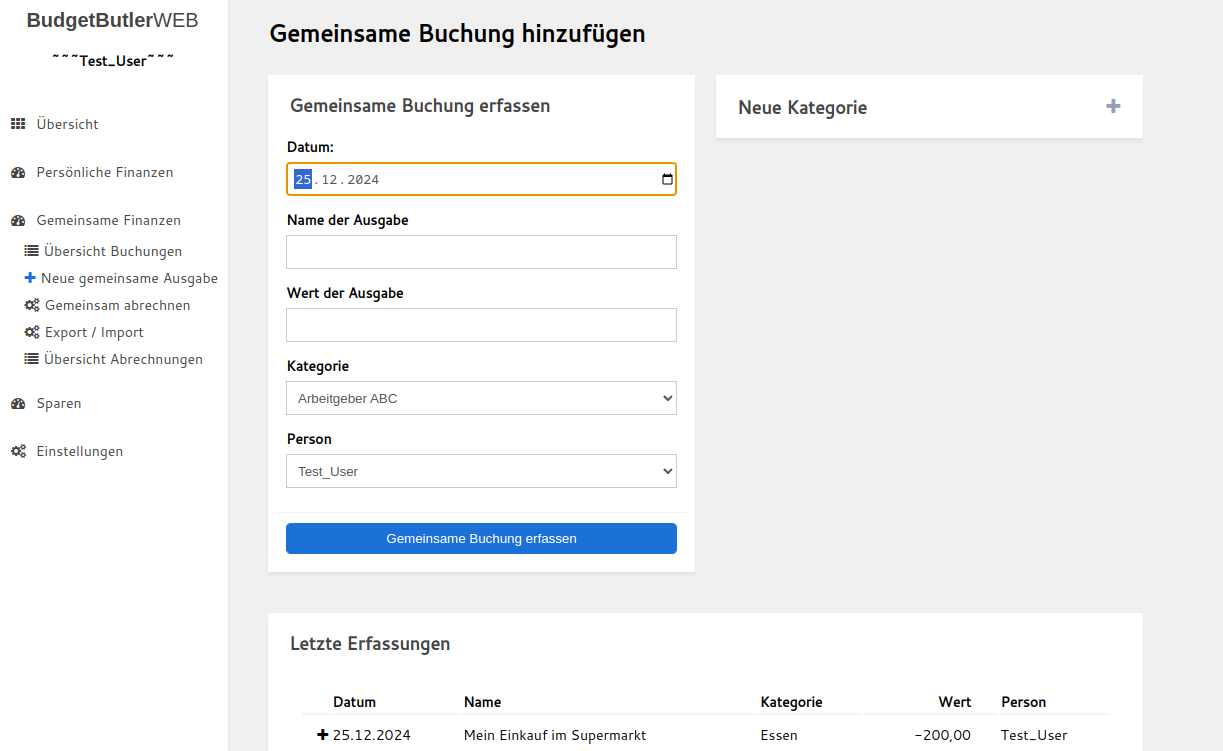Select Übersicht Abrechnungen in the sidebar

pyautogui.click(x=123, y=358)
